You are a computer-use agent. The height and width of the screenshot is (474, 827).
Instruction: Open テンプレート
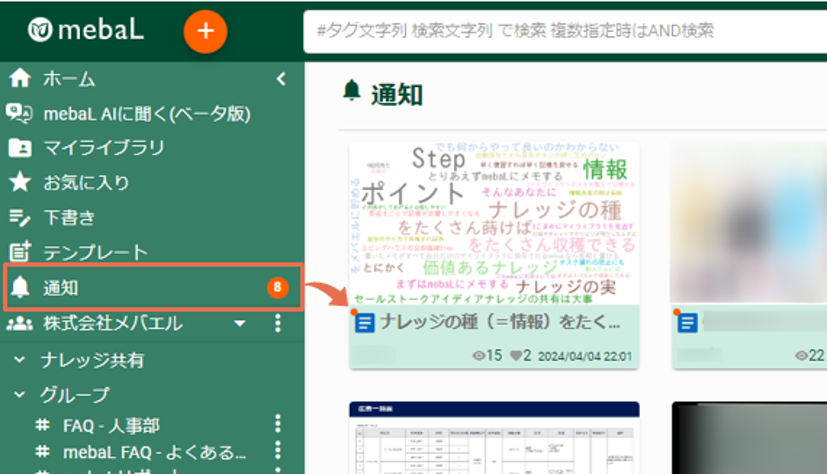(95, 253)
